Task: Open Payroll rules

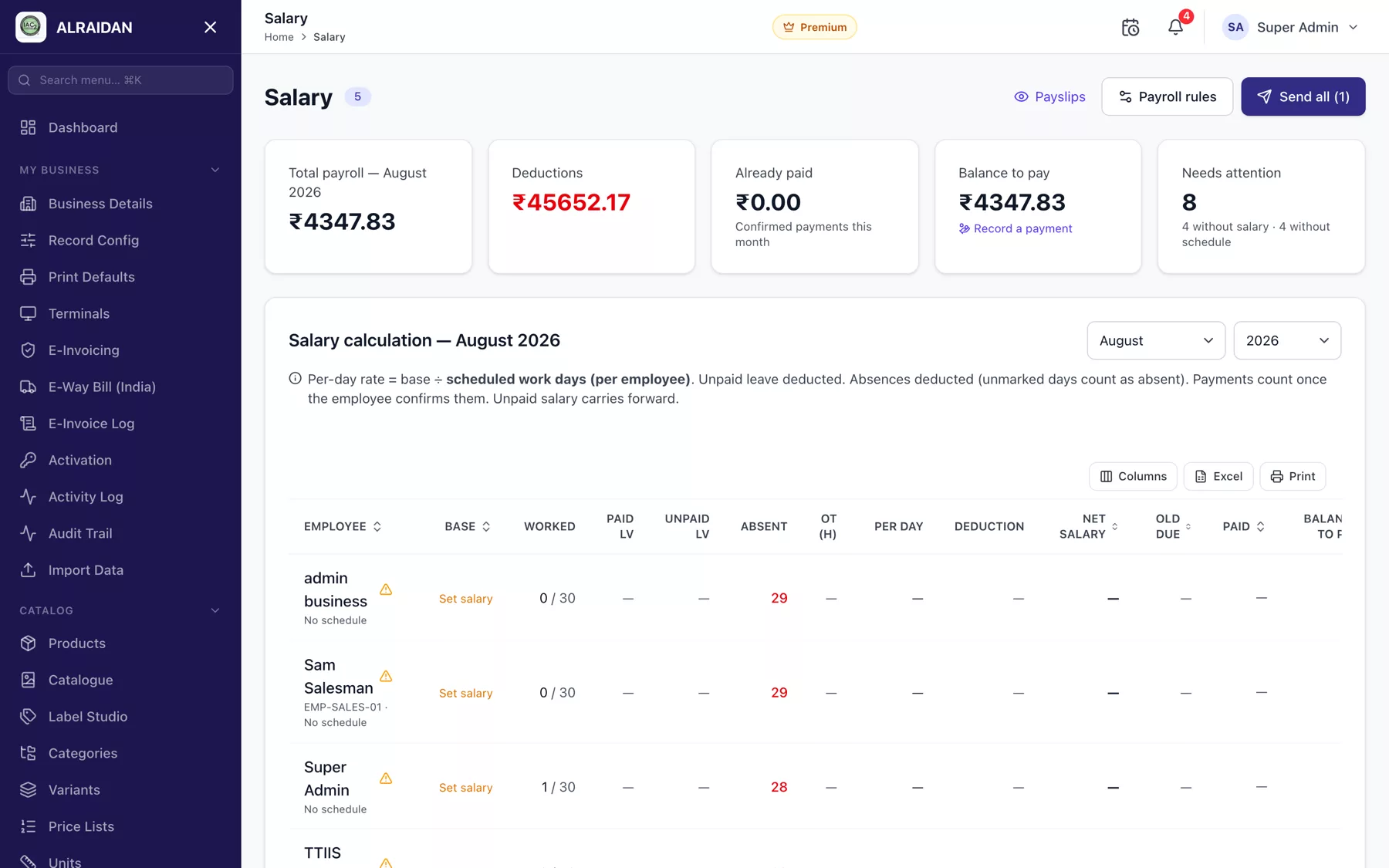Action: click(1167, 96)
